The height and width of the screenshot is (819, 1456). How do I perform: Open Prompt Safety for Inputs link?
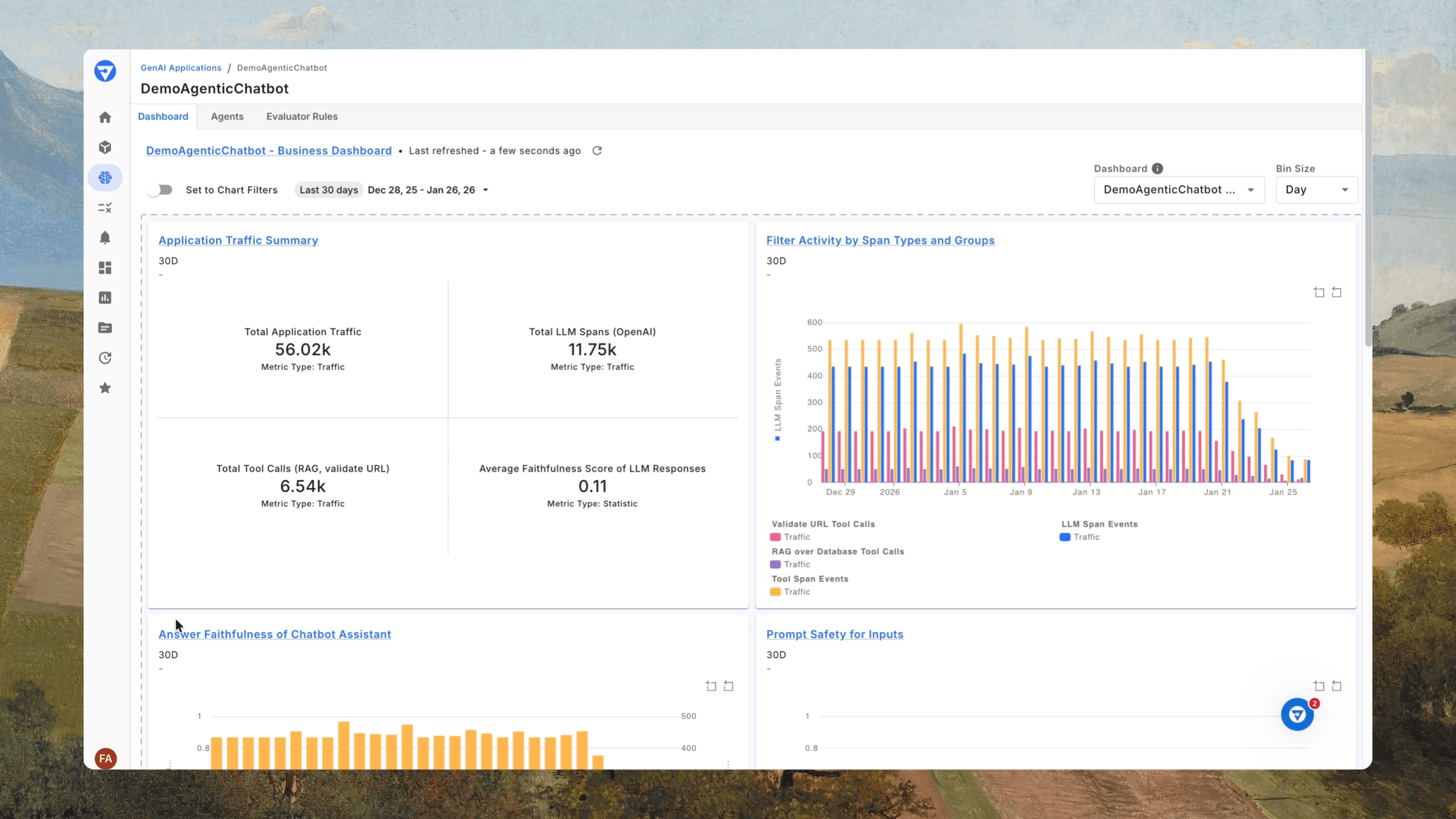(x=835, y=634)
